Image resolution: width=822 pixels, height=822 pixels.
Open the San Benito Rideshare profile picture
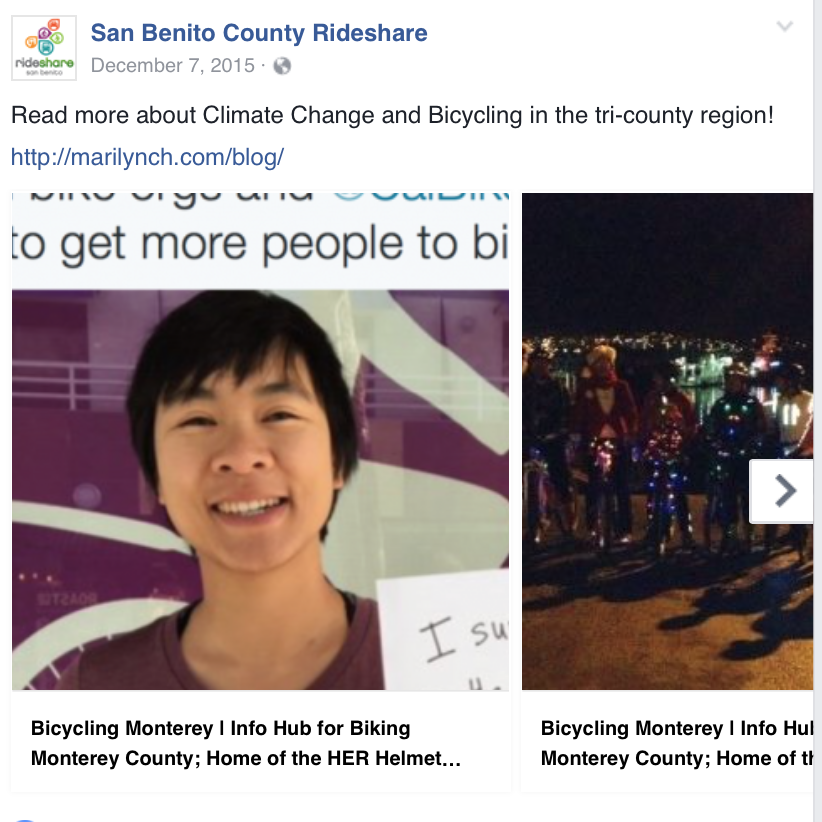point(44,48)
